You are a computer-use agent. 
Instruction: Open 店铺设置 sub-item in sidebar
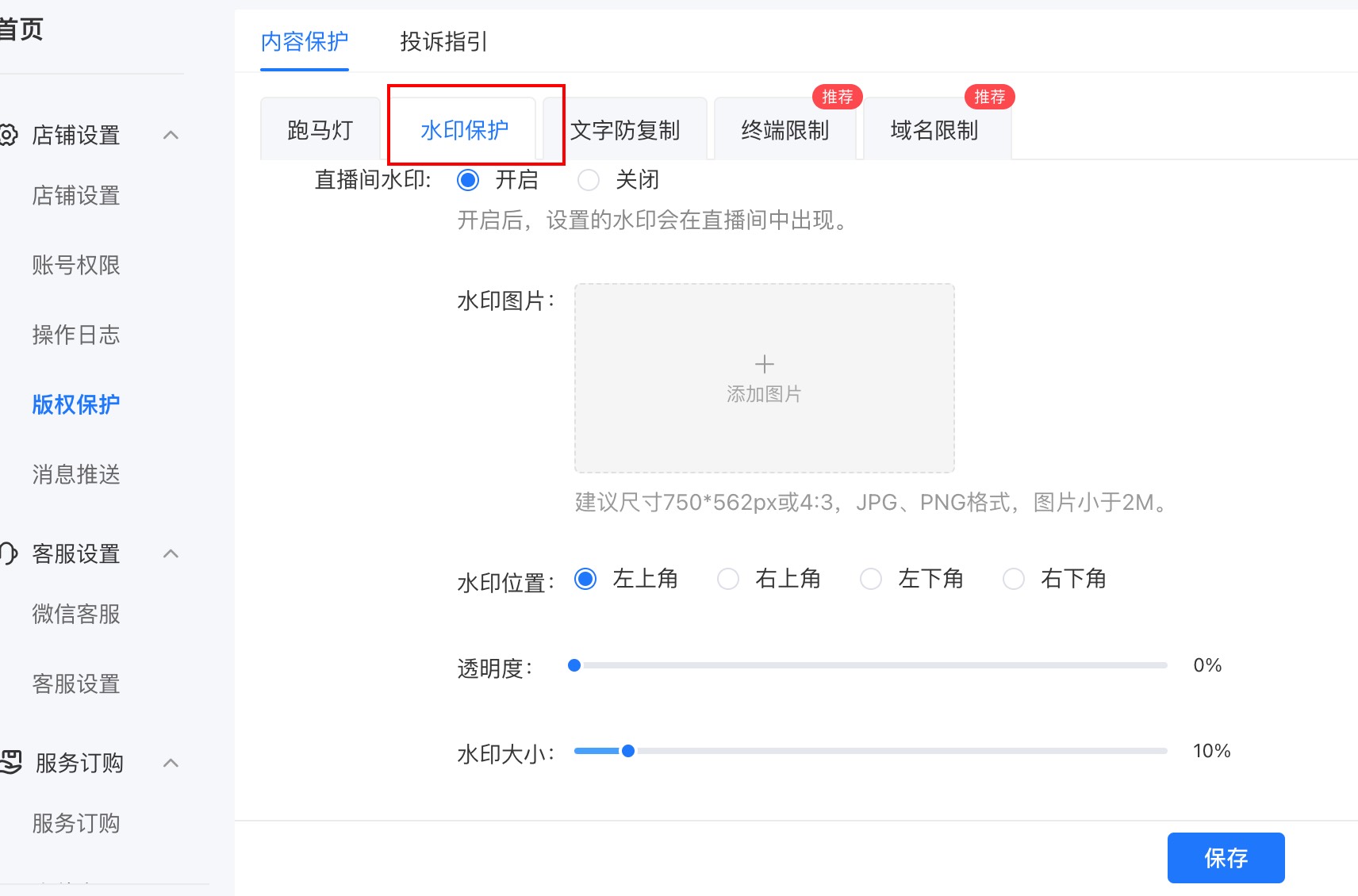pos(76,195)
